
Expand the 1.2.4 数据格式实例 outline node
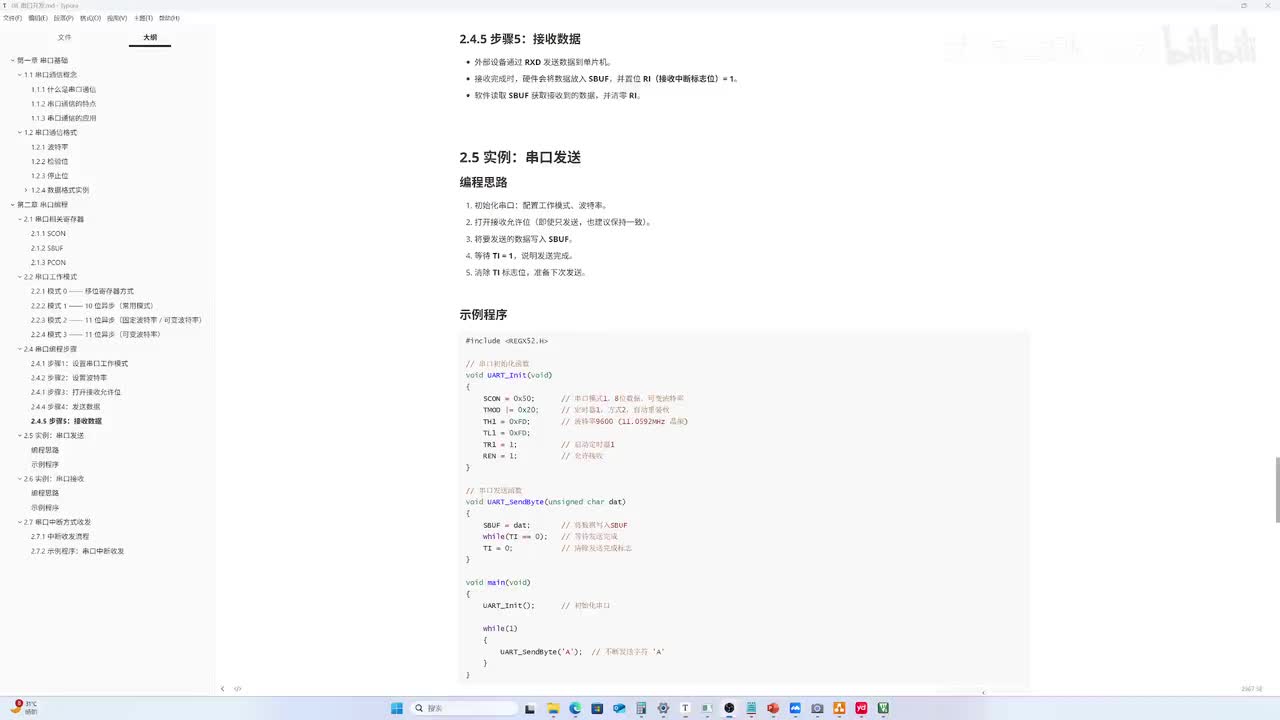pyautogui.click(x=26, y=190)
